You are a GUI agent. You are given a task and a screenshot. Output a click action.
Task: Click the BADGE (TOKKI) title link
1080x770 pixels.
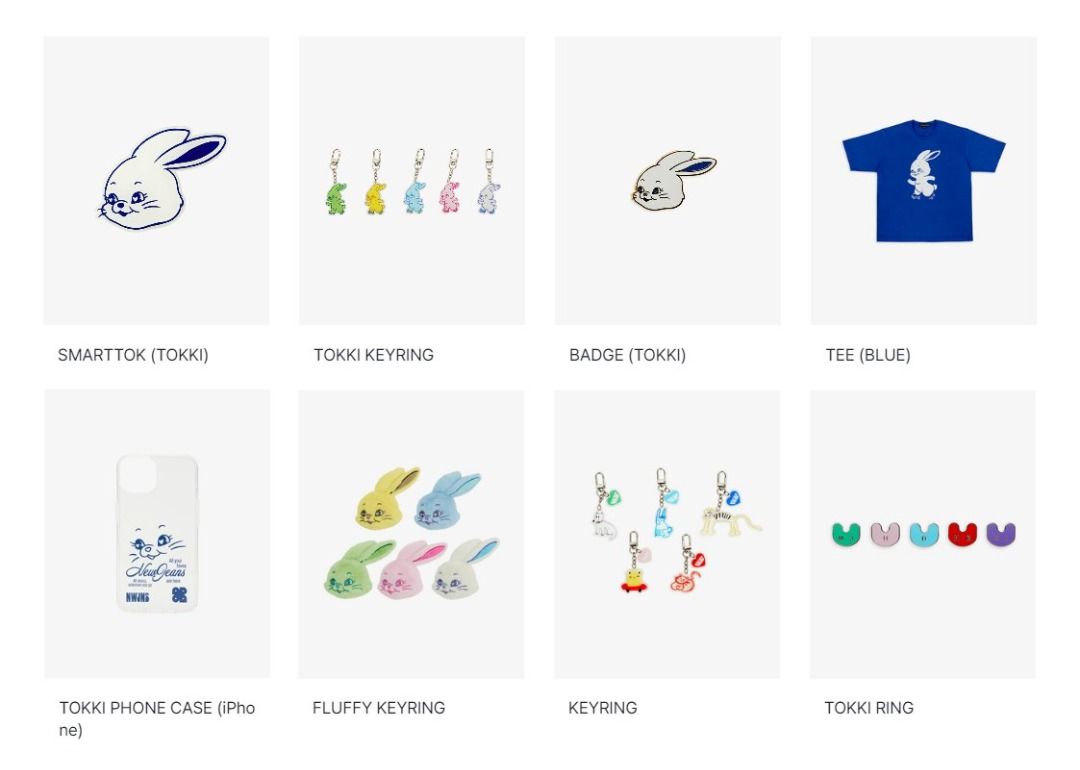[x=627, y=355]
